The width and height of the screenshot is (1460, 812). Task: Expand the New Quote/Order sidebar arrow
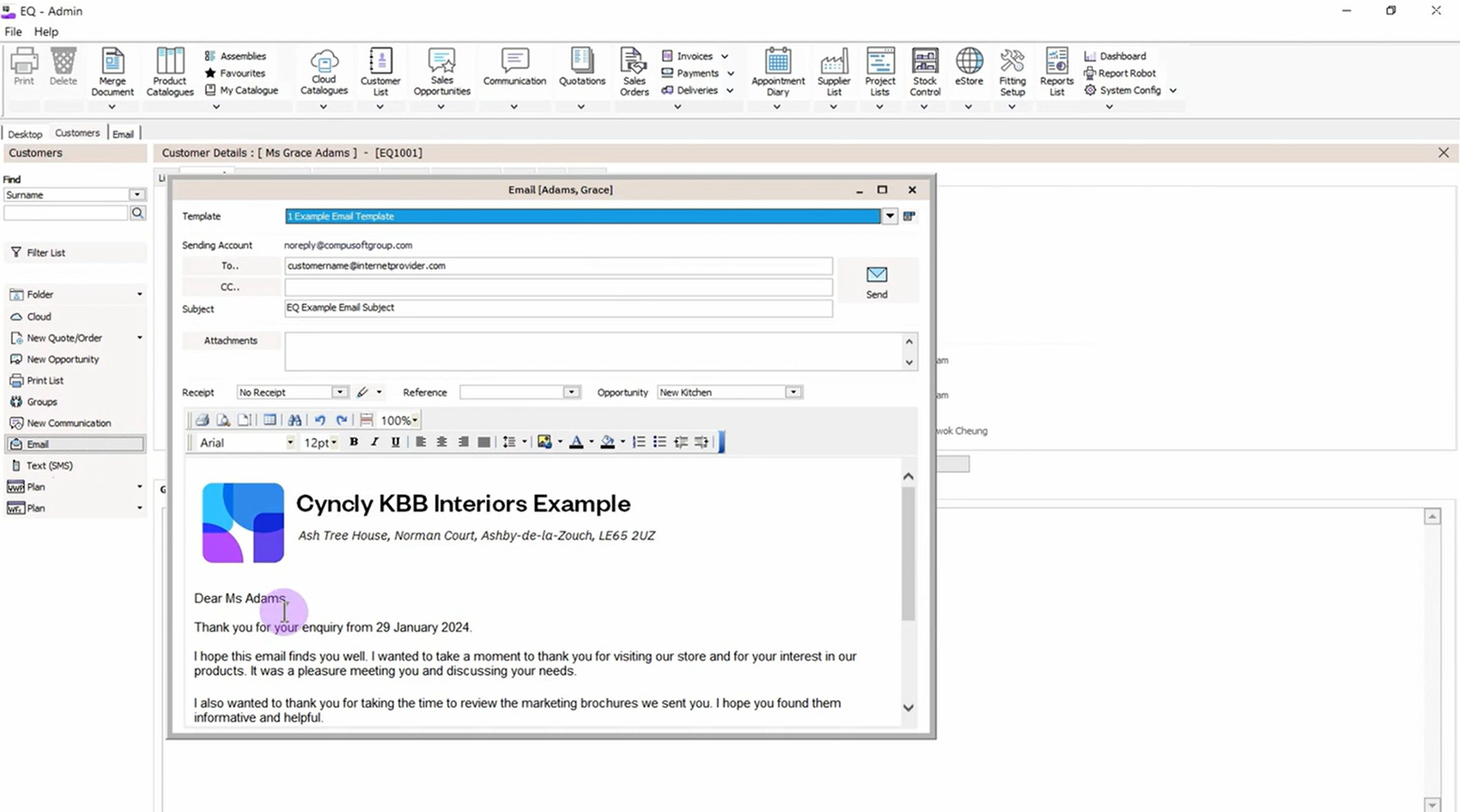tap(140, 338)
